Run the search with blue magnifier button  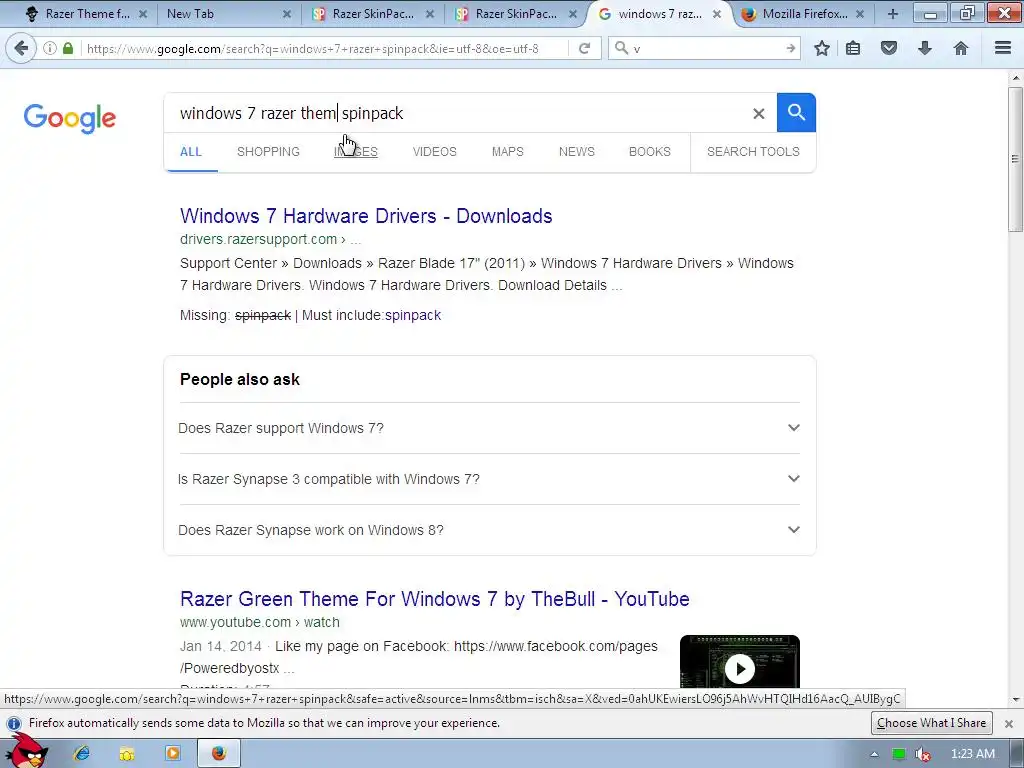(x=796, y=112)
